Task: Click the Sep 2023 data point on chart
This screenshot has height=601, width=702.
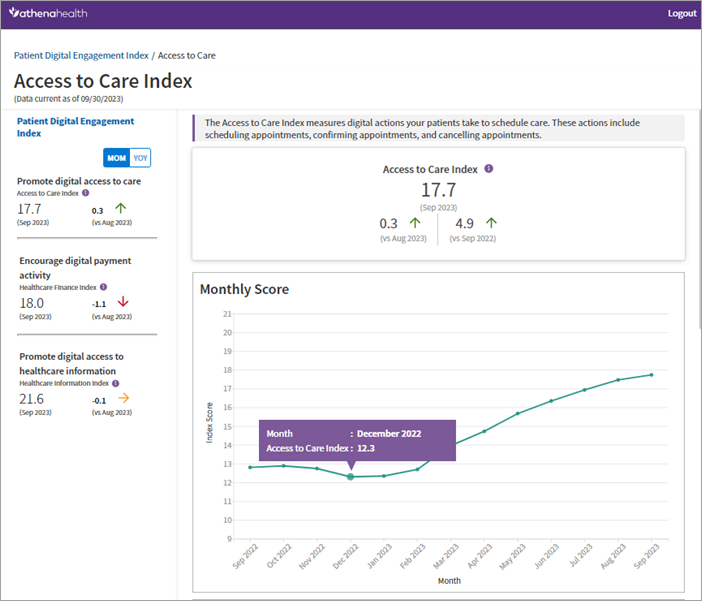Action: click(x=651, y=375)
